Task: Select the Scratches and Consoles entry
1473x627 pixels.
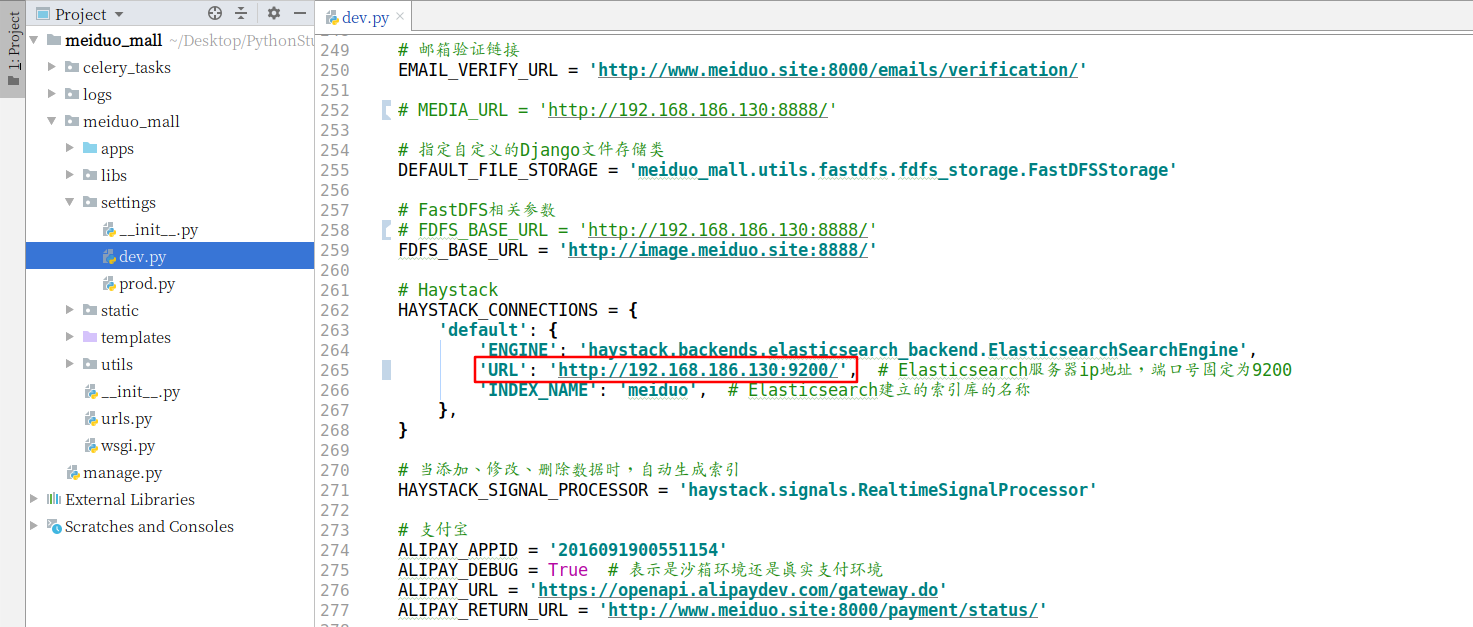Action: (145, 526)
